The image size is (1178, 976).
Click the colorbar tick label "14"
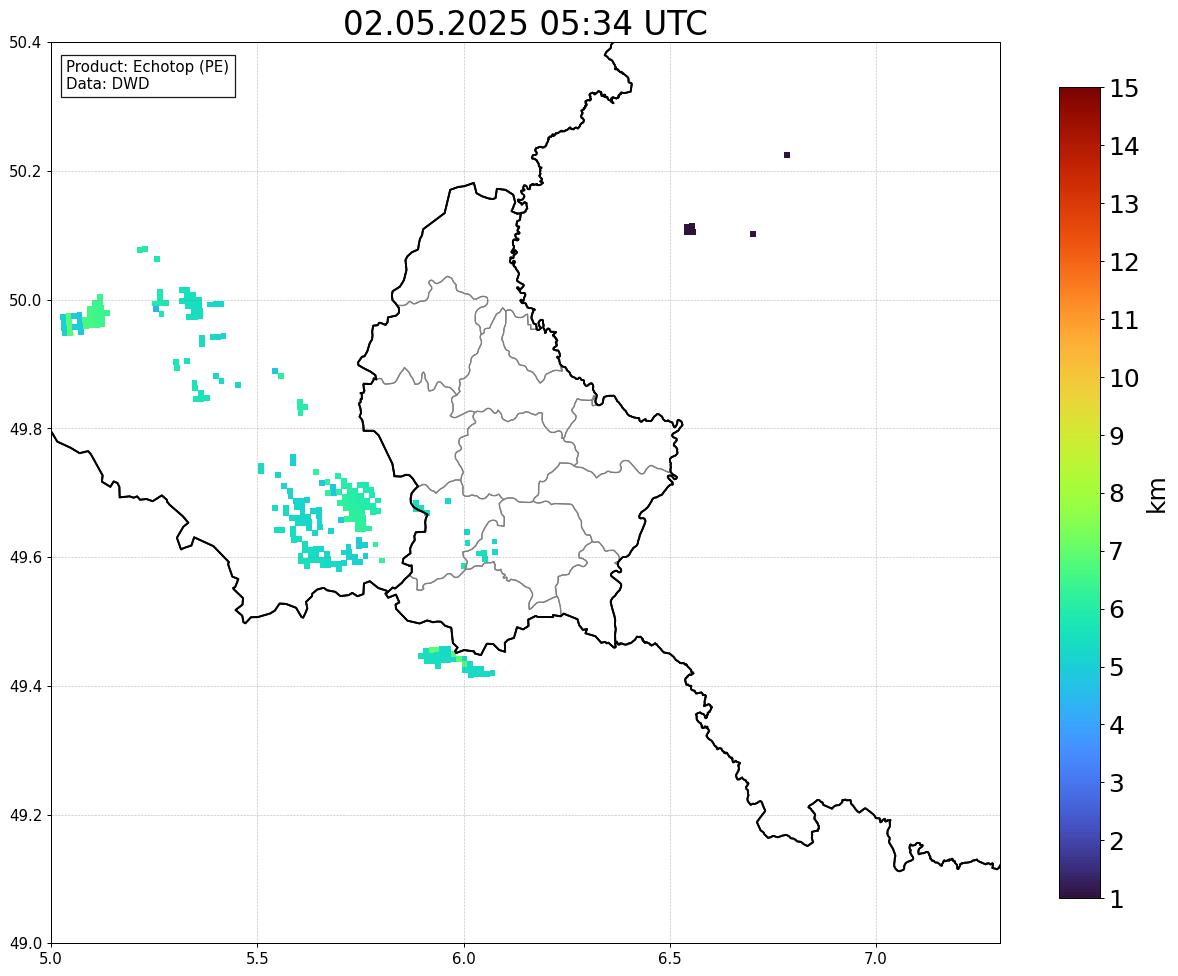tap(1124, 147)
